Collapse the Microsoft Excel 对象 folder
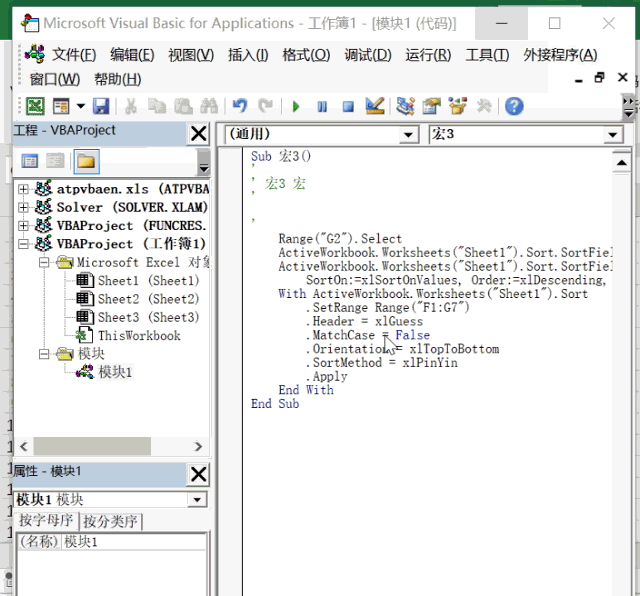The width and height of the screenshot is (640, 596). pos(44,262)
